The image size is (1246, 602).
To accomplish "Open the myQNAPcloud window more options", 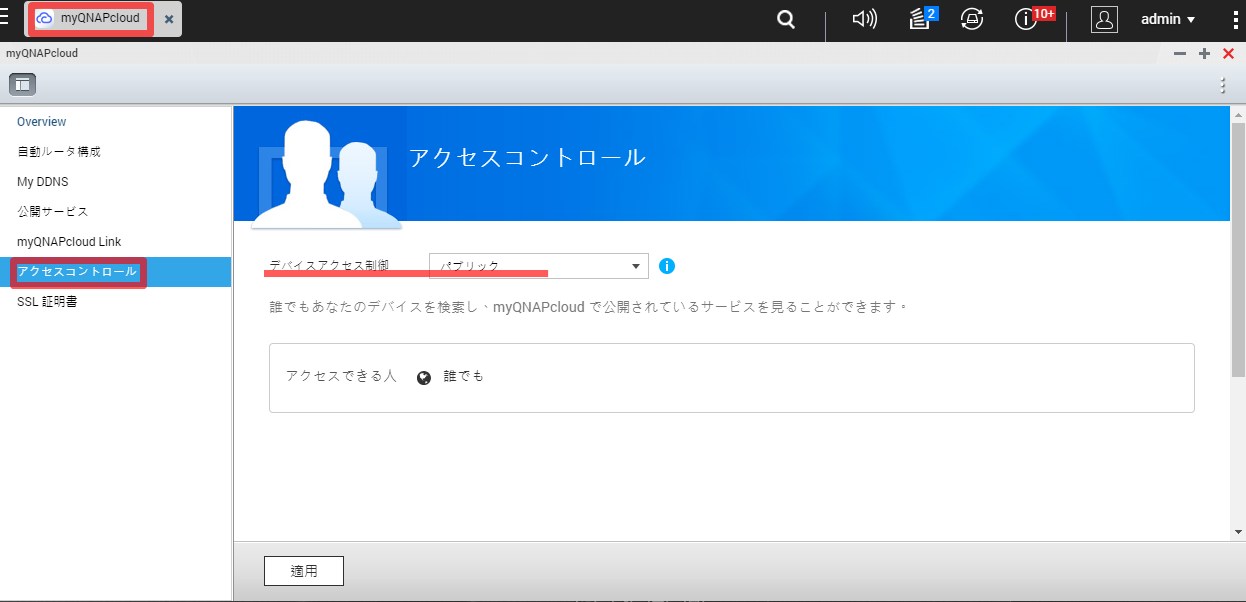I will pyautogui.click(x=1223, y=85).
